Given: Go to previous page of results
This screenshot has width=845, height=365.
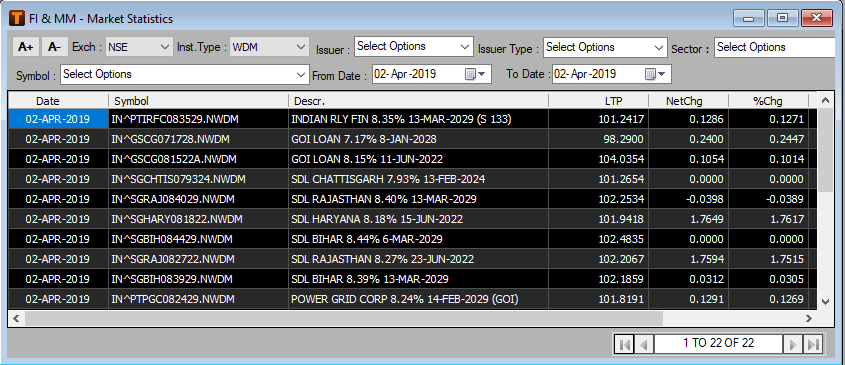Looking at the screenshot, I should click(x=645, y=344).
